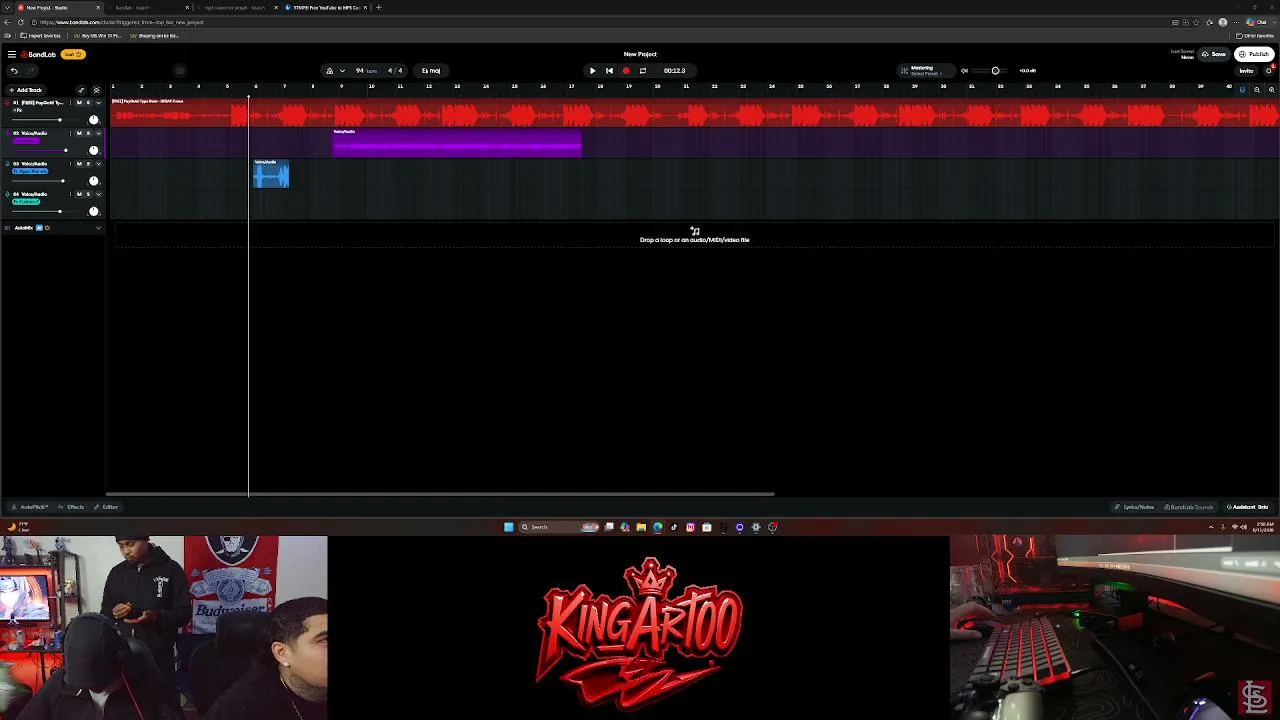Click the Add Track button
The image size is (1280, 720).
[x=25, y=90]
